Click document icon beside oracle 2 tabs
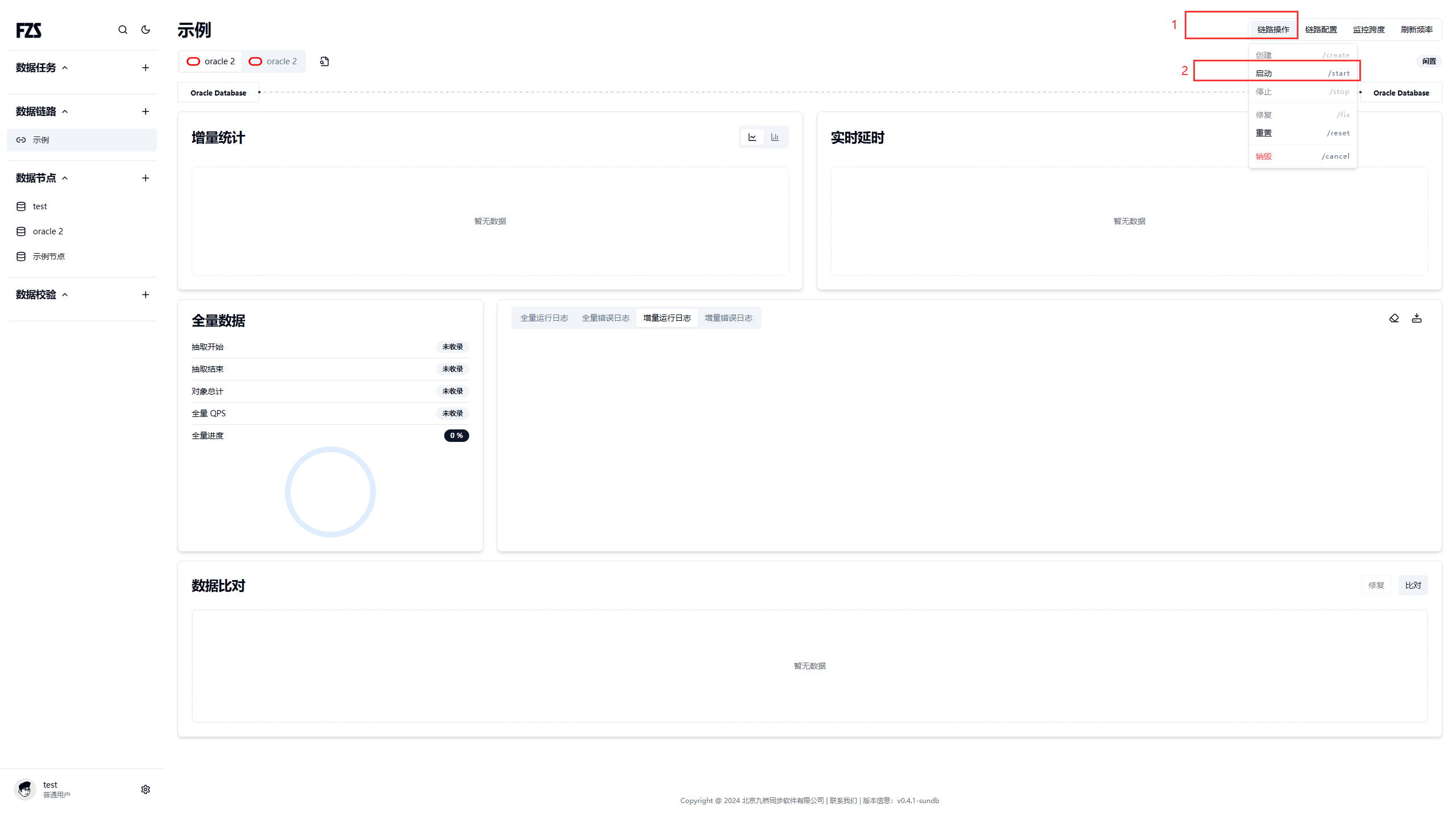The height and width of the screenshot is (819, 1456). [324, 61]
